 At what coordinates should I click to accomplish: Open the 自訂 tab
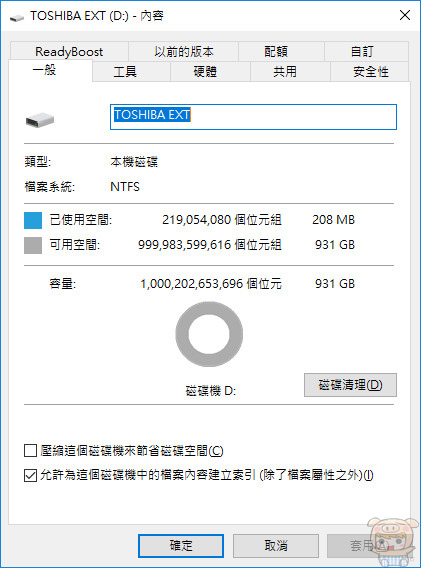click(362, 51)
